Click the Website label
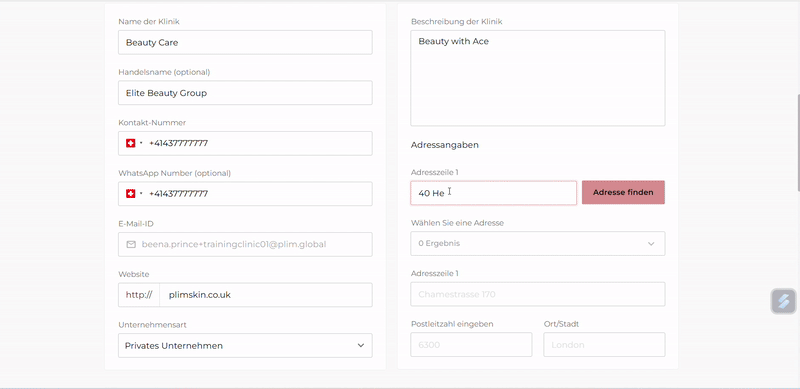 pos(134,275)
